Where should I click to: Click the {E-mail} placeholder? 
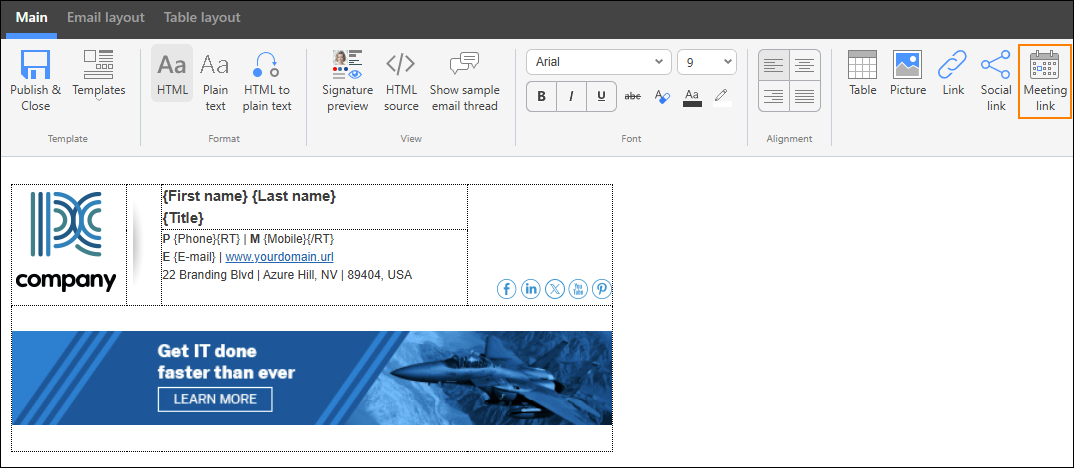point(195,257)
